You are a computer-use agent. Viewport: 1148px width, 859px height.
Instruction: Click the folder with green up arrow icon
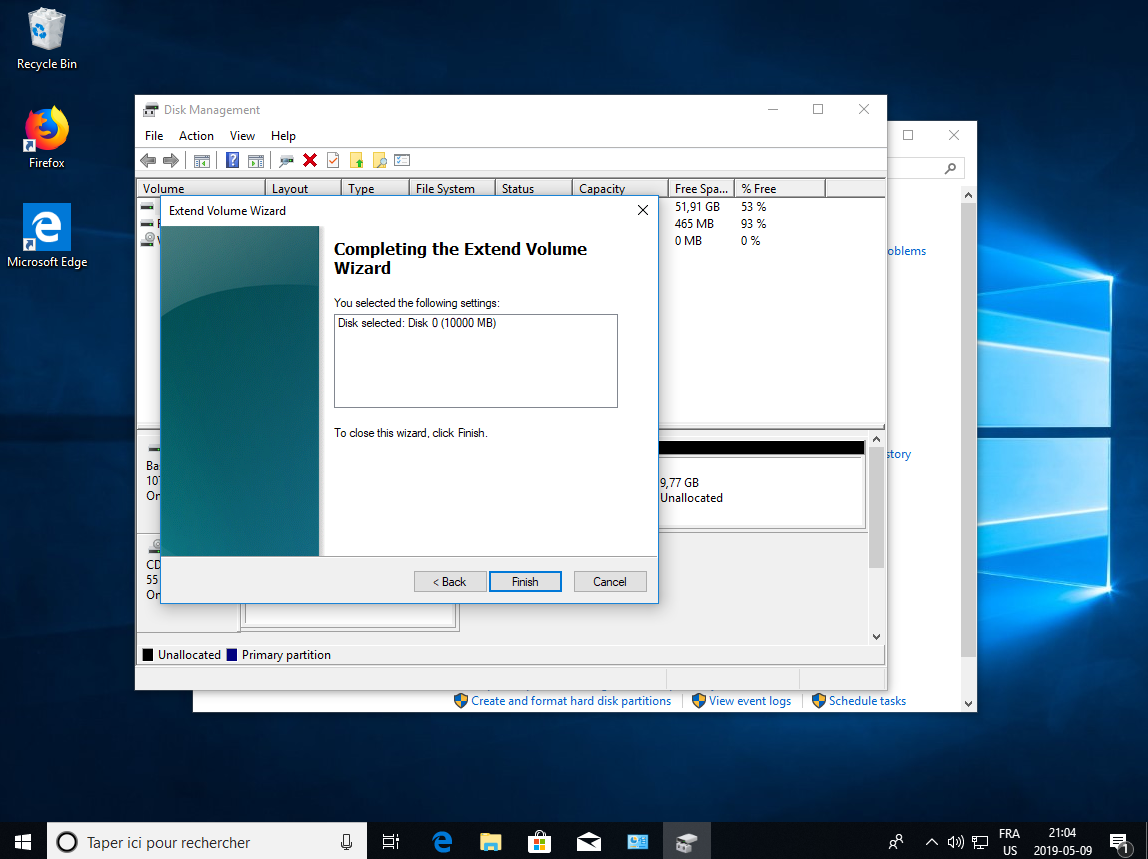pyautogui.click(x=356, y=160)
